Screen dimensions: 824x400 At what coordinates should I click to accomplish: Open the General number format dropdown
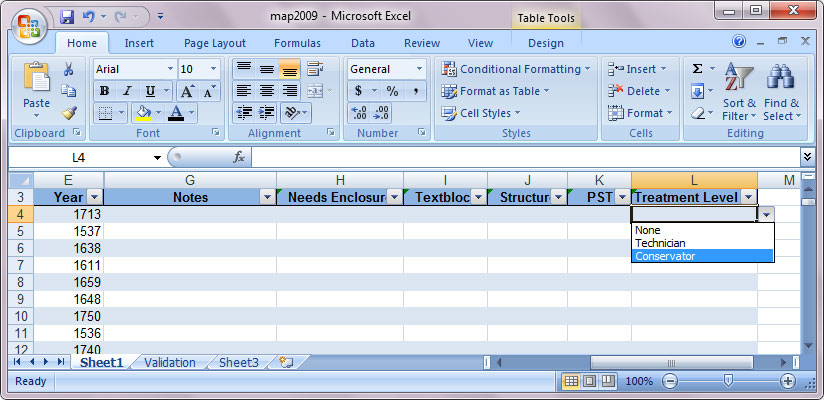(419, 69)
